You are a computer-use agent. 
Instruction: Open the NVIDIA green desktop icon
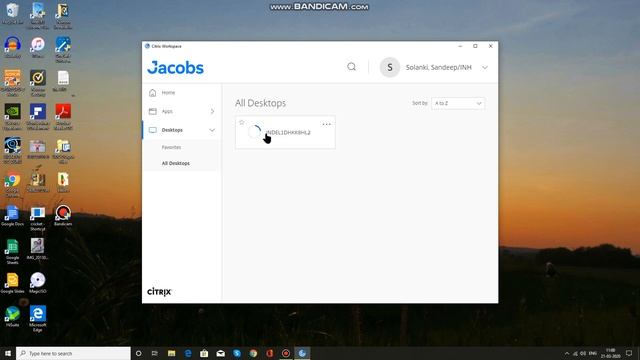point(13,116)
